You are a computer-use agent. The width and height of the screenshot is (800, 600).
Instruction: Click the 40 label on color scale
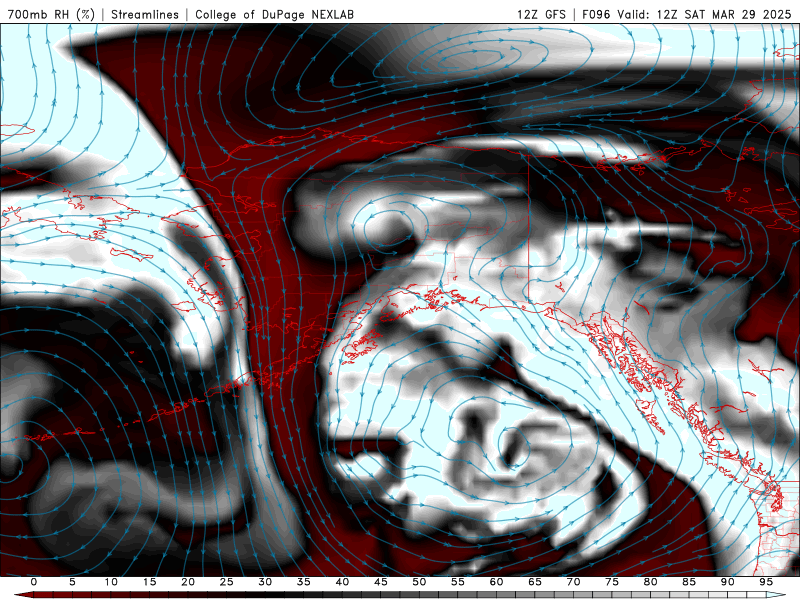[x=342, y=582]
